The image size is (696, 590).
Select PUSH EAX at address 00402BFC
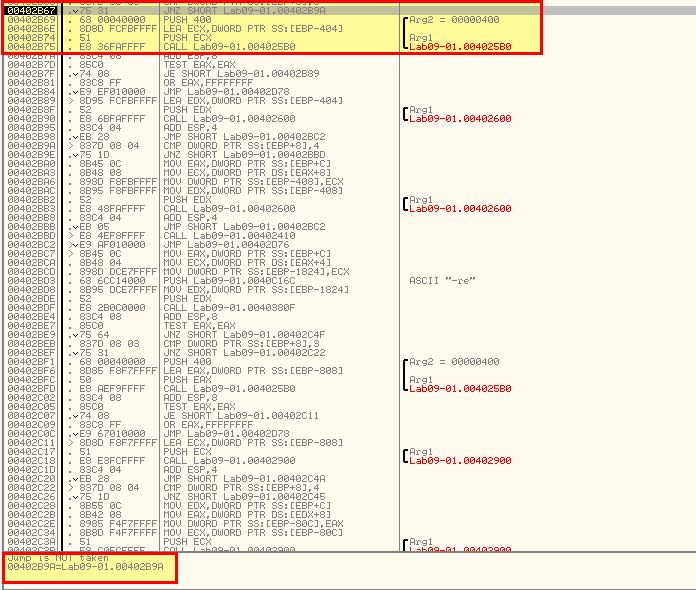(187, 380)
